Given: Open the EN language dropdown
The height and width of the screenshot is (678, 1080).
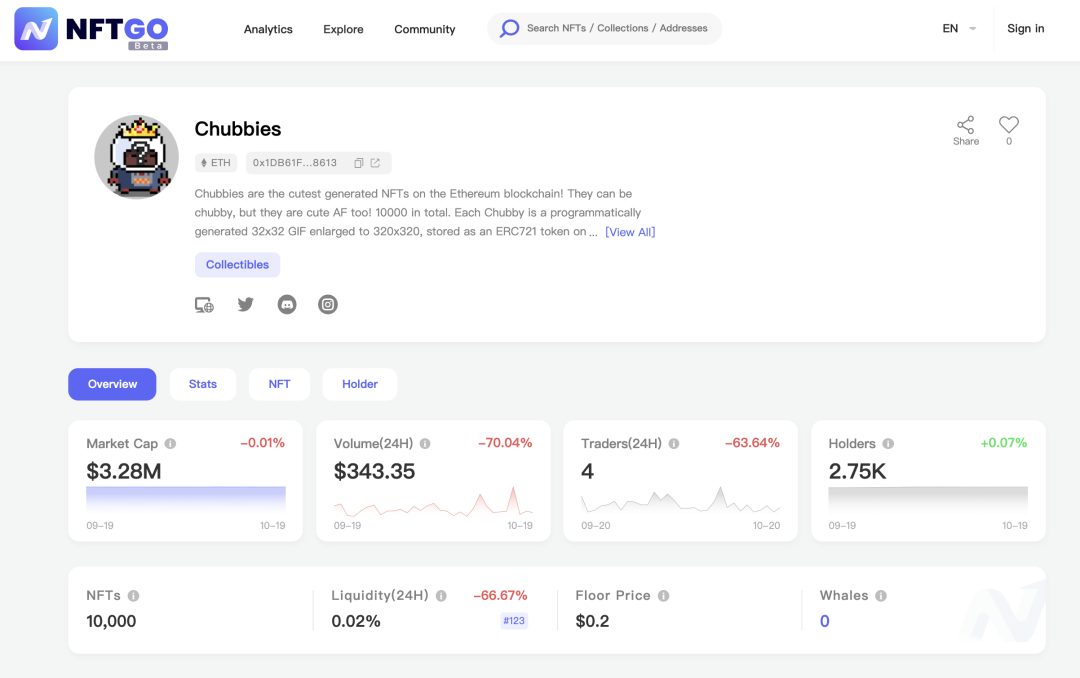Looking at the screenshot, I should pyautogui.click(x=958, y=29).
